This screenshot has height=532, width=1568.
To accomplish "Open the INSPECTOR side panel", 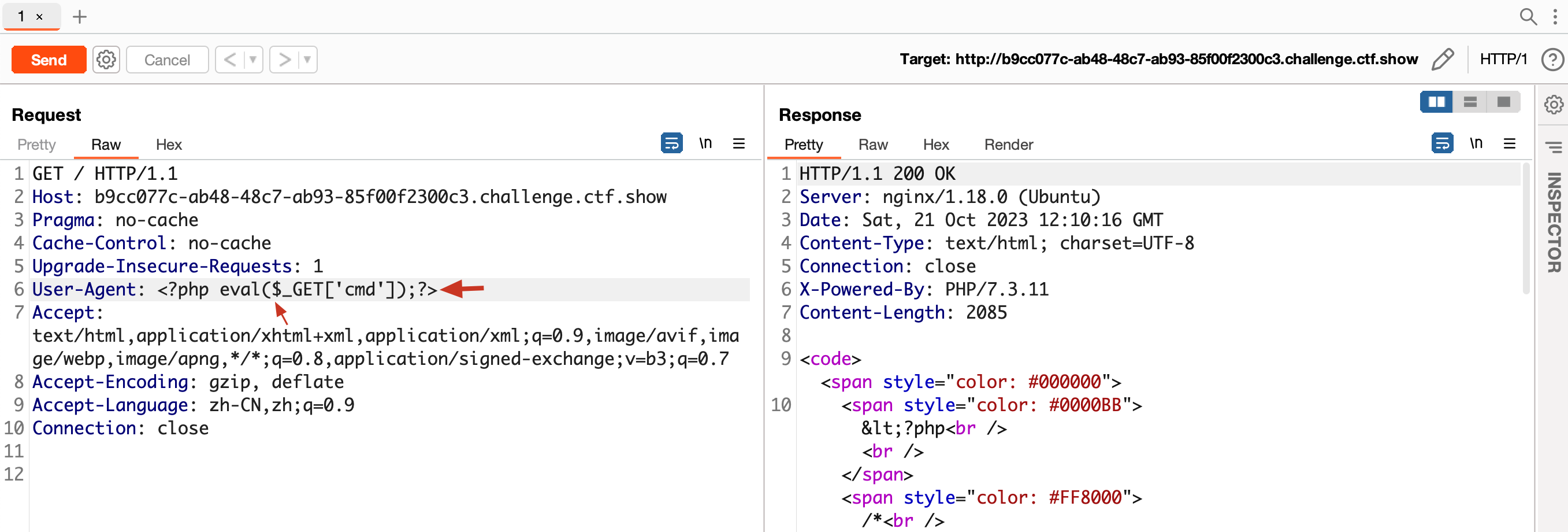I will coord(1554,223).
